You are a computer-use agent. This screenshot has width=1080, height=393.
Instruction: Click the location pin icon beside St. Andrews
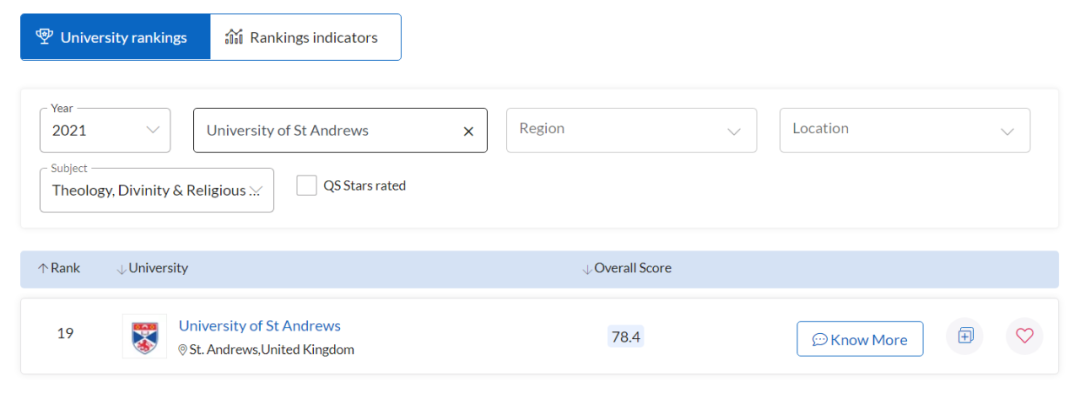coord(183,350)
